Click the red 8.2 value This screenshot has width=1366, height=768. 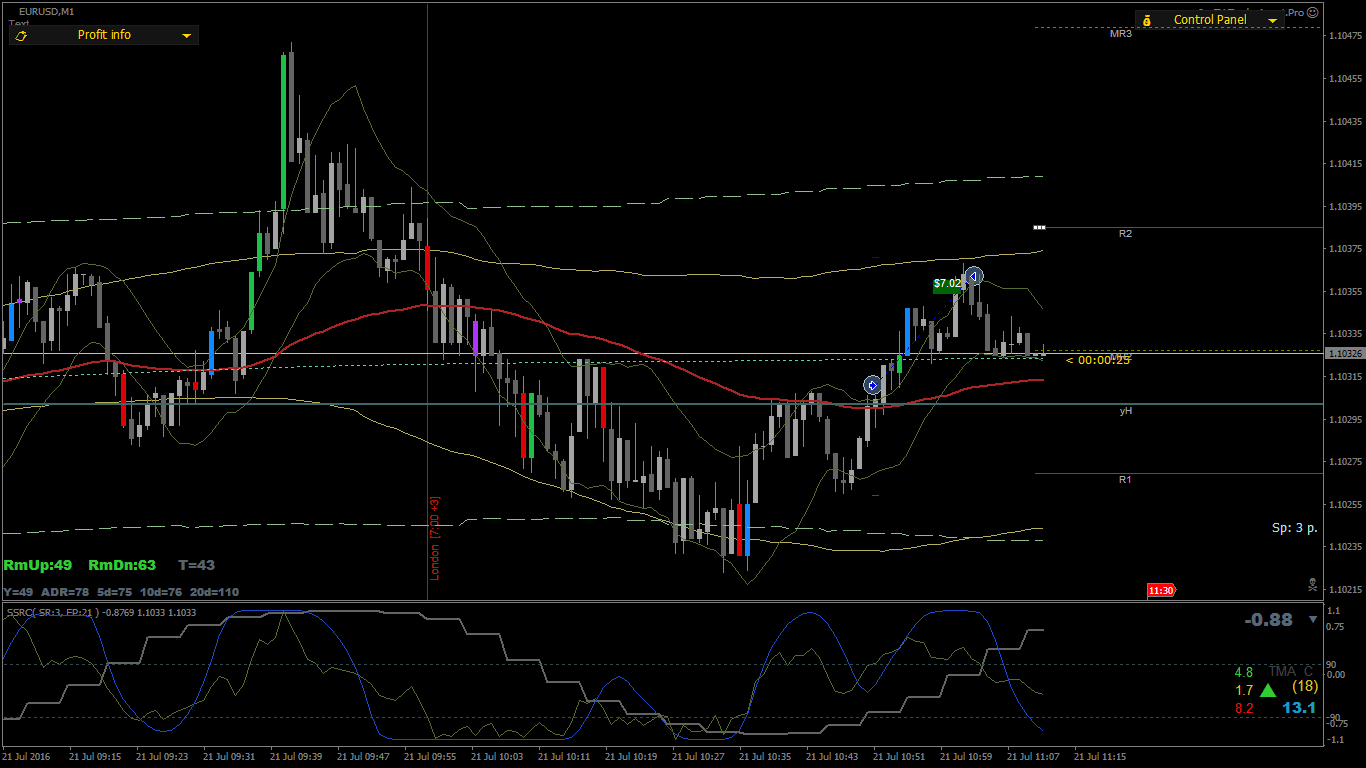pyautogui.click(x=1244, y=709)
